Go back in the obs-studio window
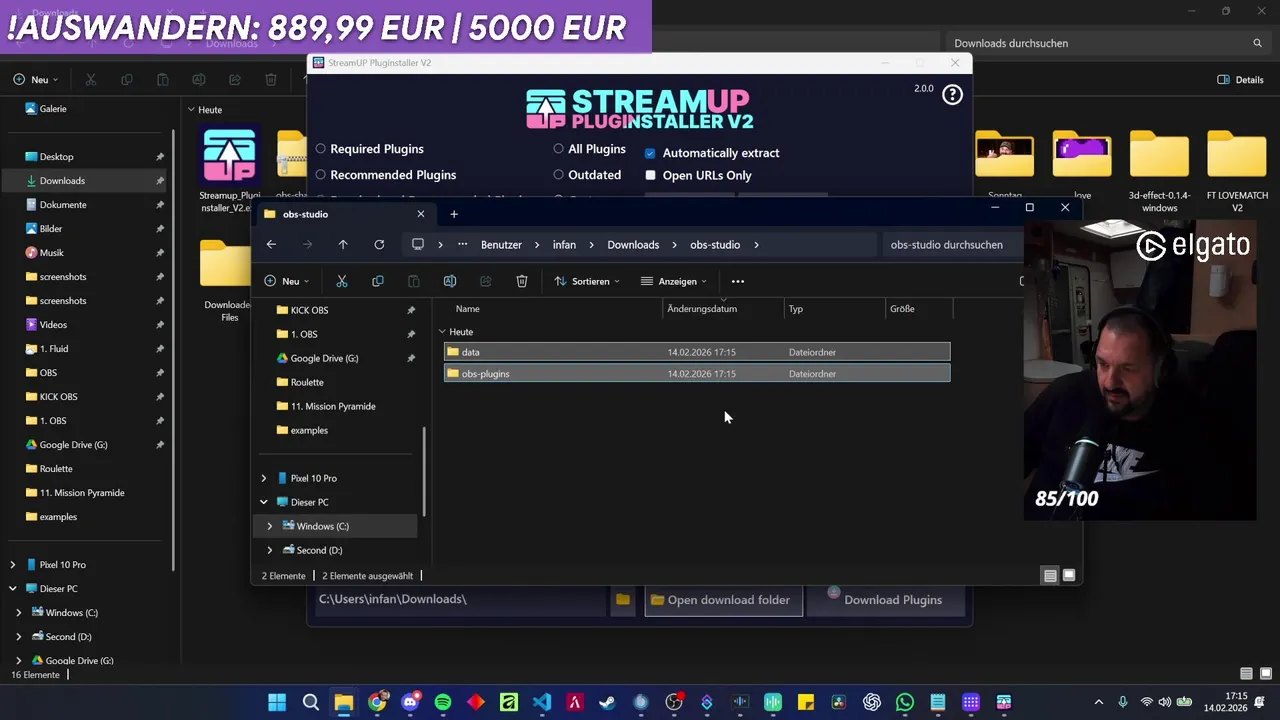The height and width of the screenshot is (720, 1280). tap(271, 244)
